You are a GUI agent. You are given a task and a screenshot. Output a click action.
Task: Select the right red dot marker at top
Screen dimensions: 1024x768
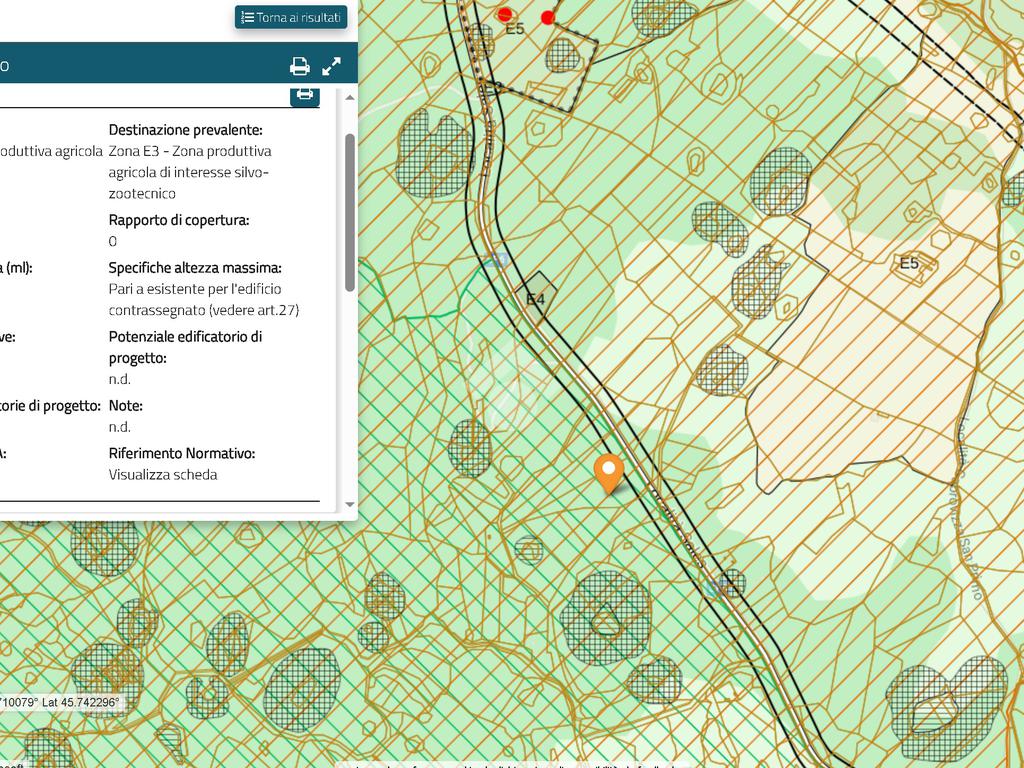[548, 17]
